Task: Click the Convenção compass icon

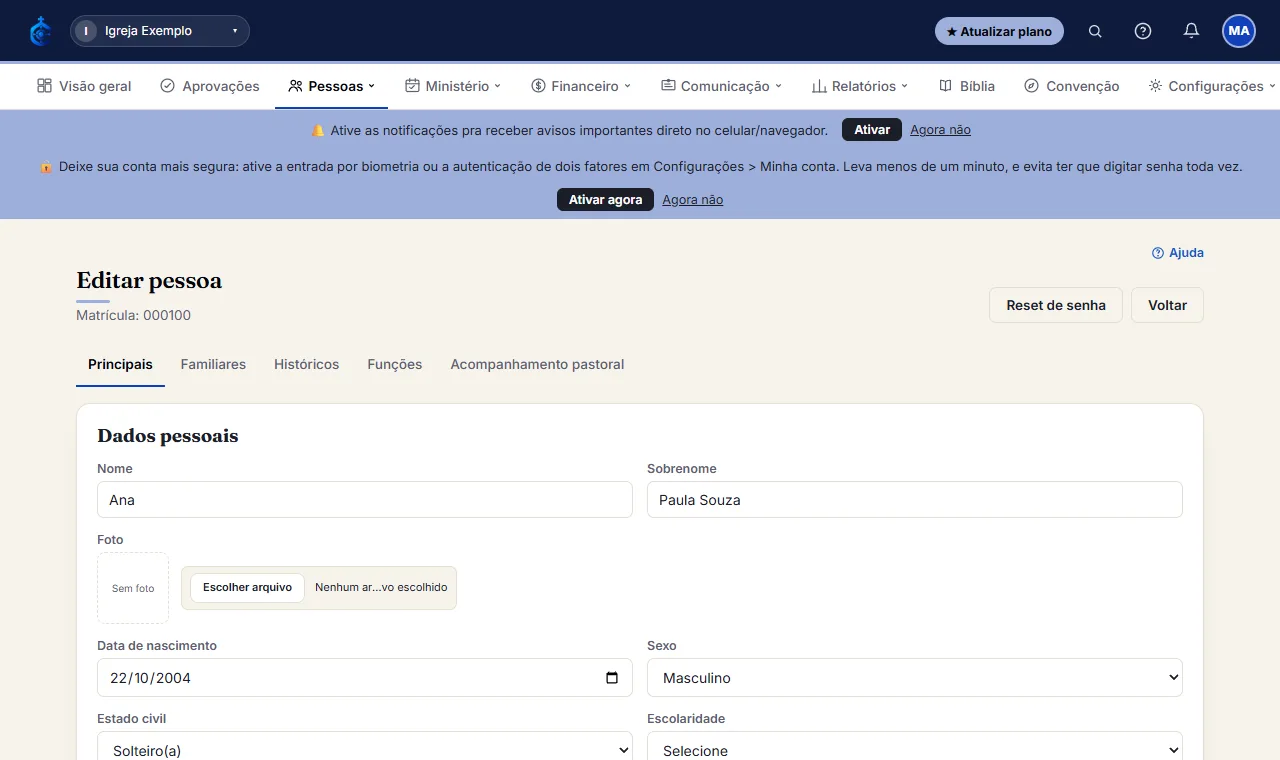Action: [x=1031, y=86]
